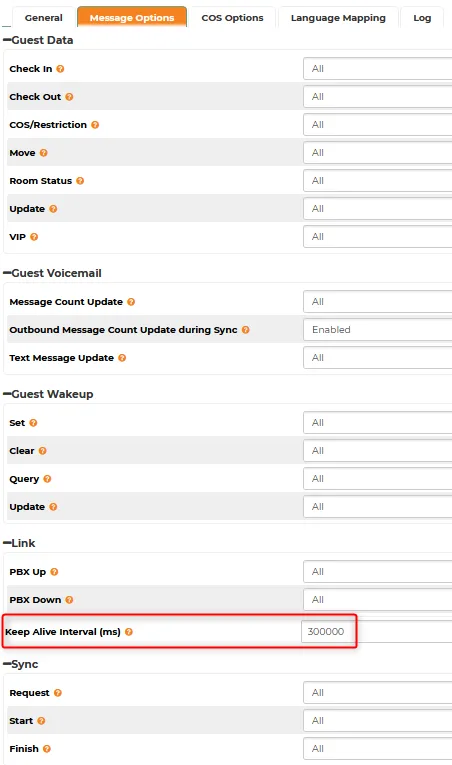Open the Guest Wakeup Update dropdown

[x=377, y=507]
